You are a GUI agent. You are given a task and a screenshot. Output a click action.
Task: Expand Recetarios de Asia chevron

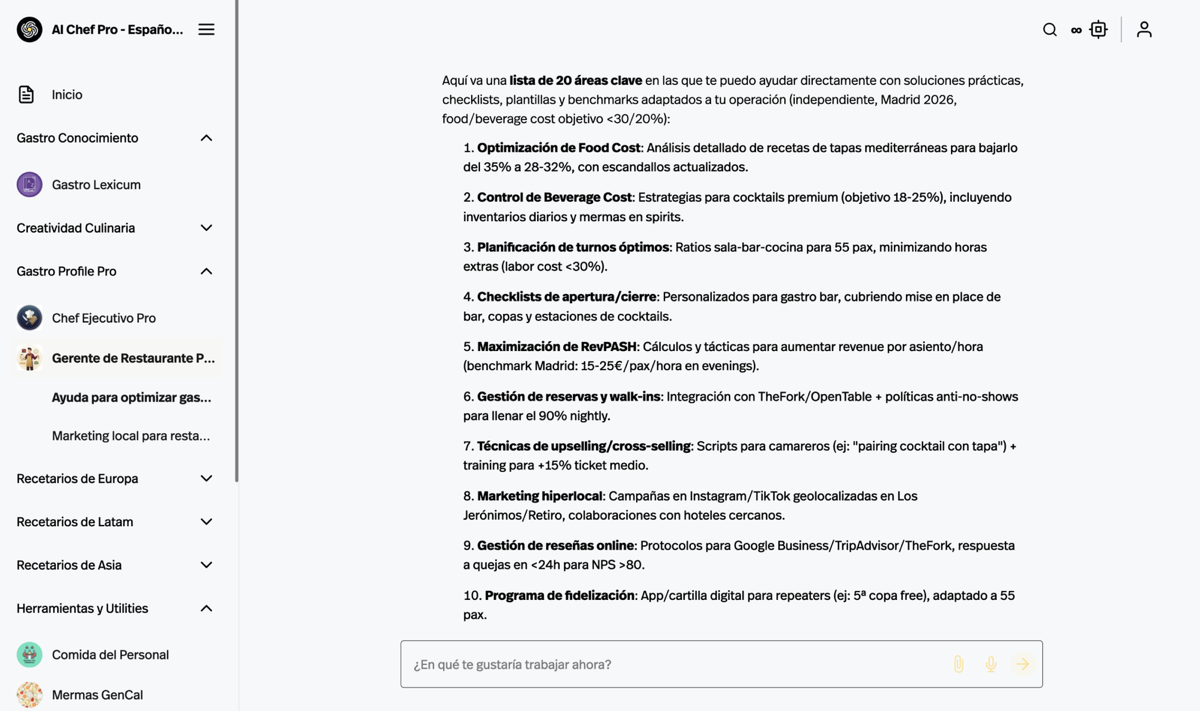206,565
